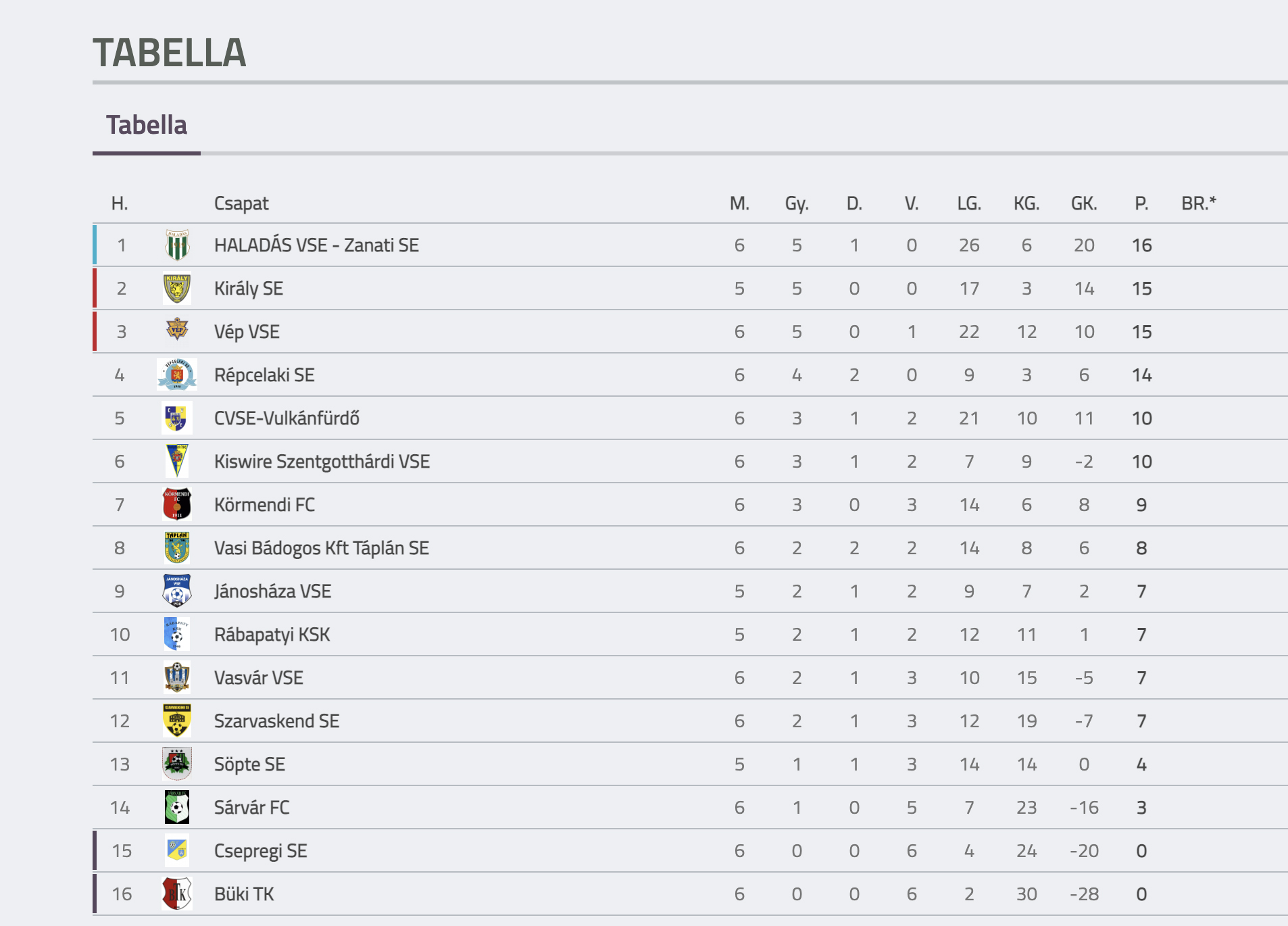Image resolution: width=1288 pixels, height=926 pixels.
Task: Select the Sárvár FC green emblem
Action: tap(177, 807)
